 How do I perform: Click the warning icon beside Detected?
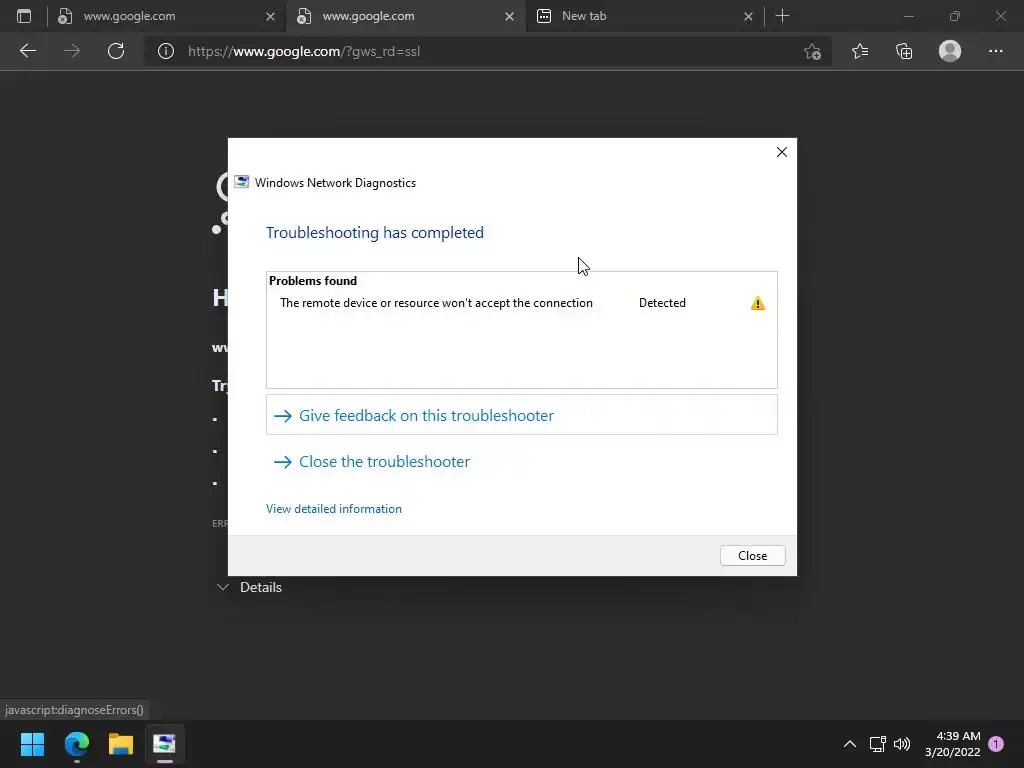pyautogui.click(x=758, y=303)
